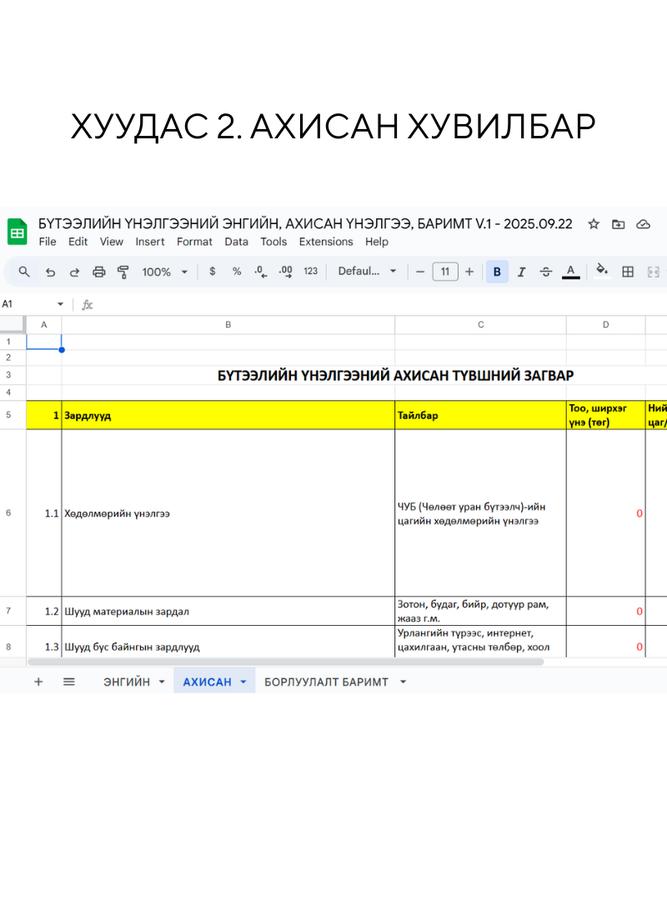Open the Help menu
The image size is (667, 900).
pos(377,242)
